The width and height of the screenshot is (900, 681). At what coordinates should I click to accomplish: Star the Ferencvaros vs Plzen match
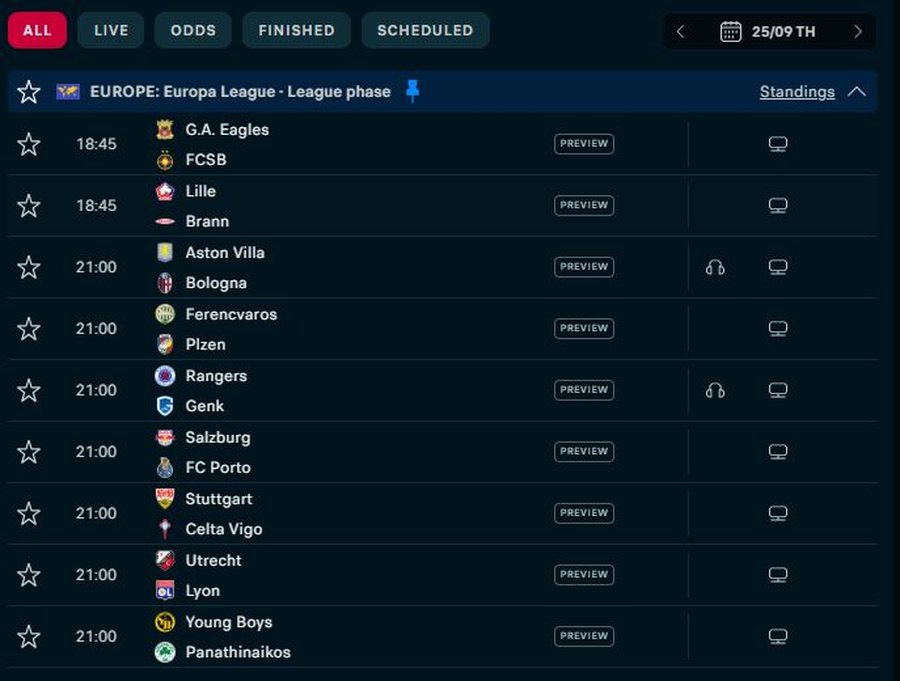[x=29, y=328]
